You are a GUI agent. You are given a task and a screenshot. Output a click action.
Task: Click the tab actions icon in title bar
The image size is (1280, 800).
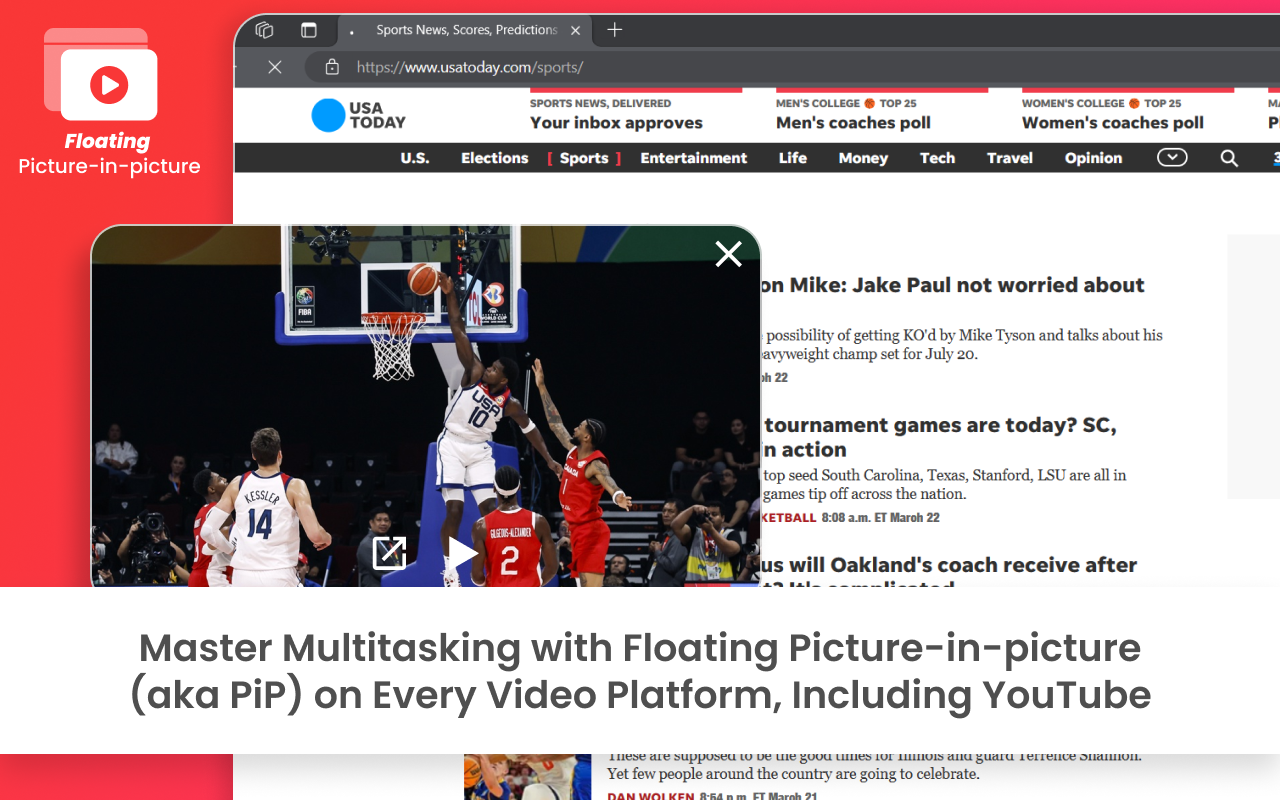click(x=308, y=30)
